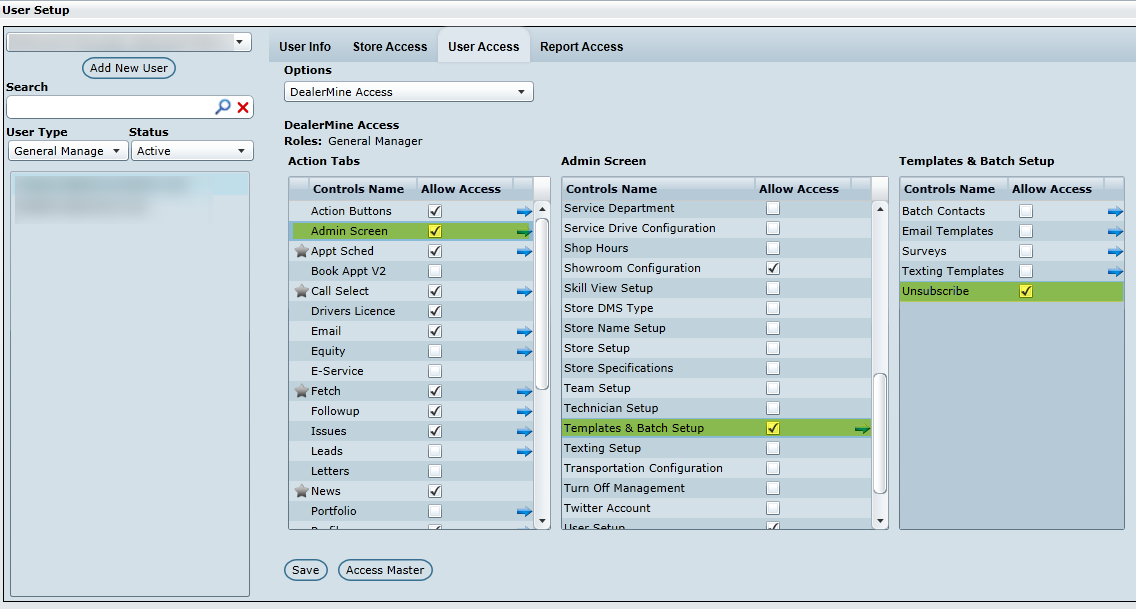Viewport: 1136px width, 610px height.
Task: Enable Allow Access for Book Appt V2
Action: pos(435,271)
